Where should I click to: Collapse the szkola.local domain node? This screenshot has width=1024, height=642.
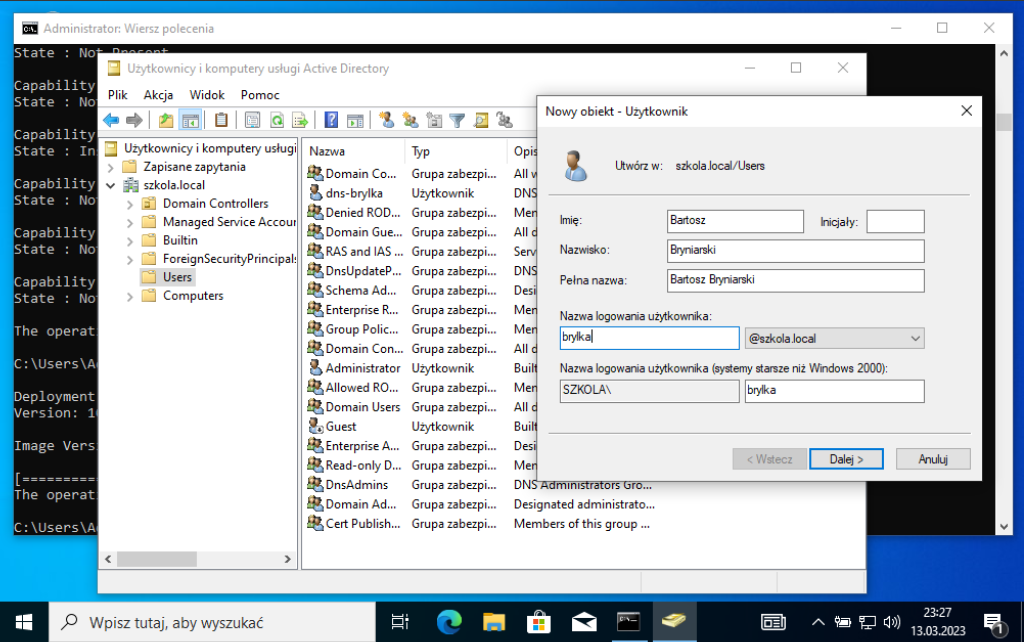110,185
